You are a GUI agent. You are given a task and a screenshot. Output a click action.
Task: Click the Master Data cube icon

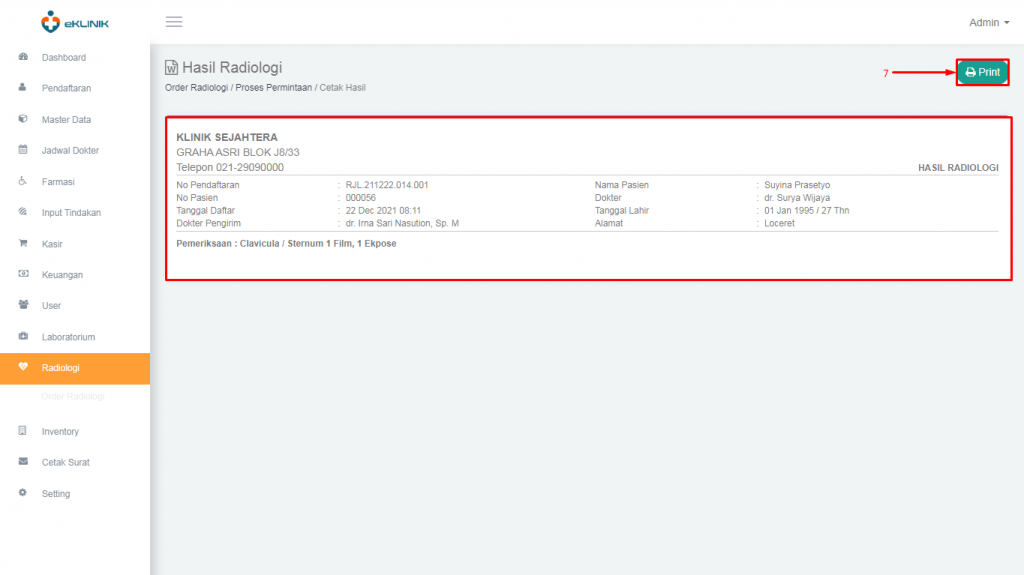click(x=23, y=119)
